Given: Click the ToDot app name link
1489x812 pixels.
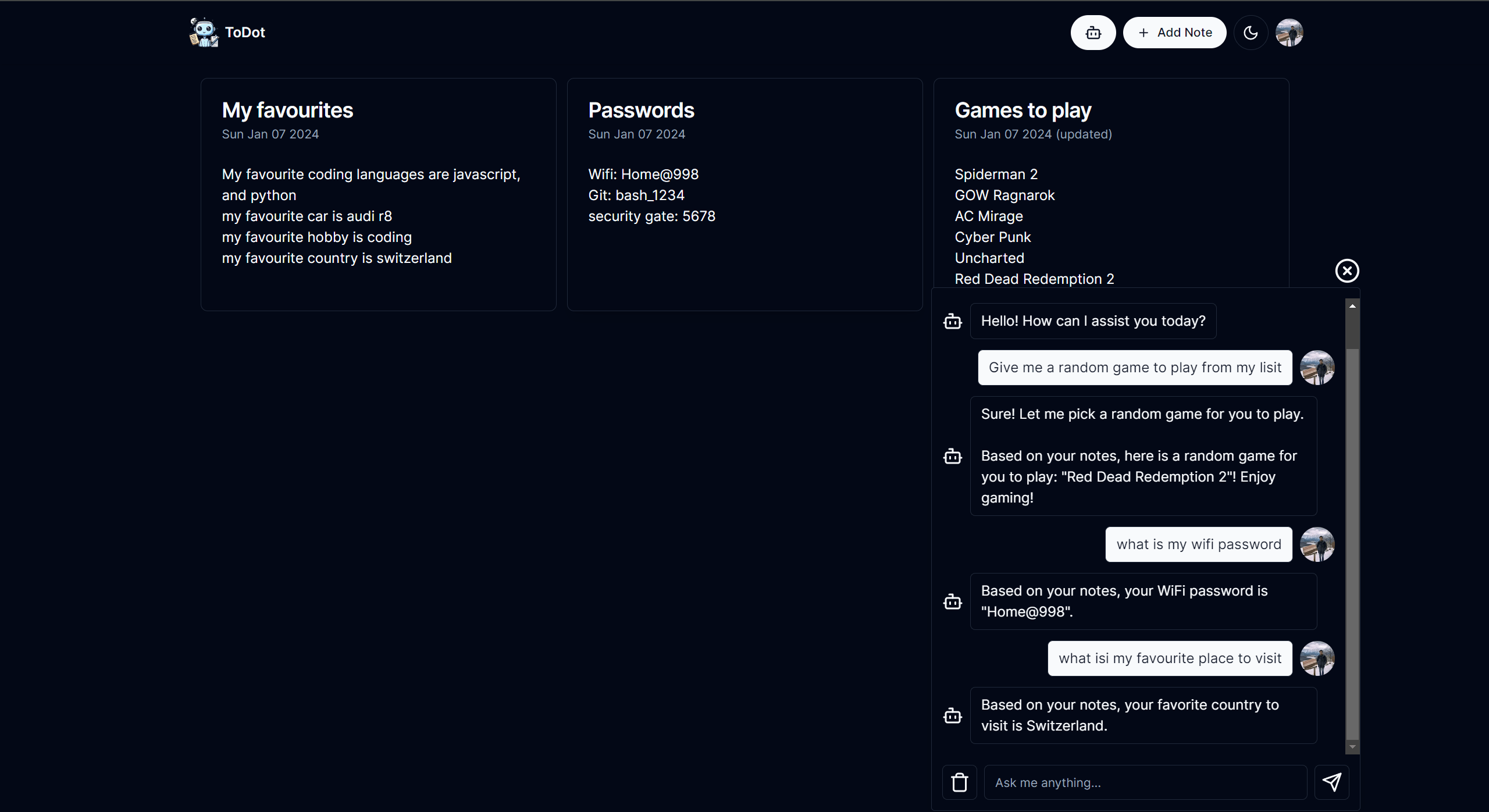Looking at the screenshot, I should (245, 33).
